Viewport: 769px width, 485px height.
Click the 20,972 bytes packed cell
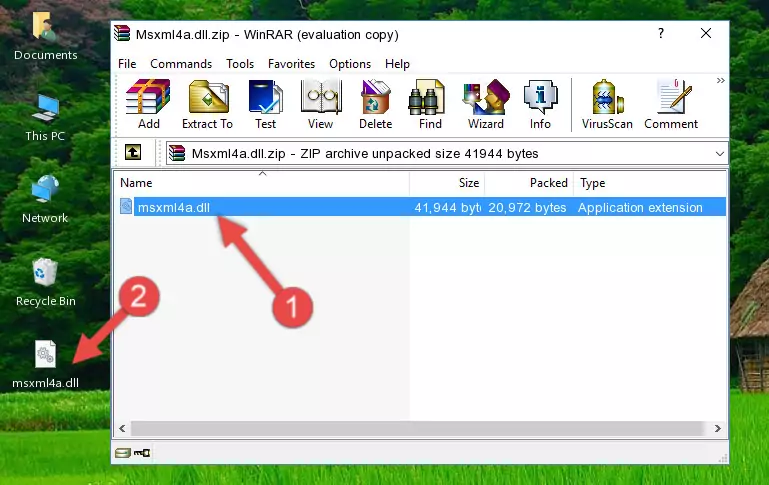point(527,207)
